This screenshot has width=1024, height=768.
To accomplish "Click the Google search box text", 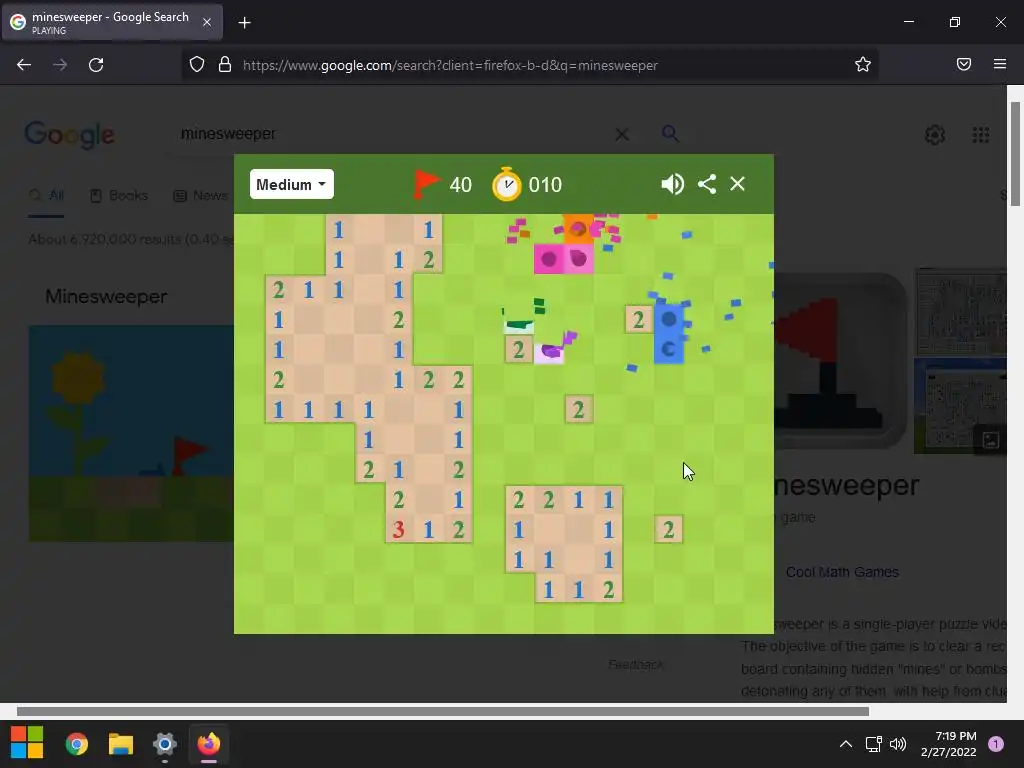I will tap(228, 134).
